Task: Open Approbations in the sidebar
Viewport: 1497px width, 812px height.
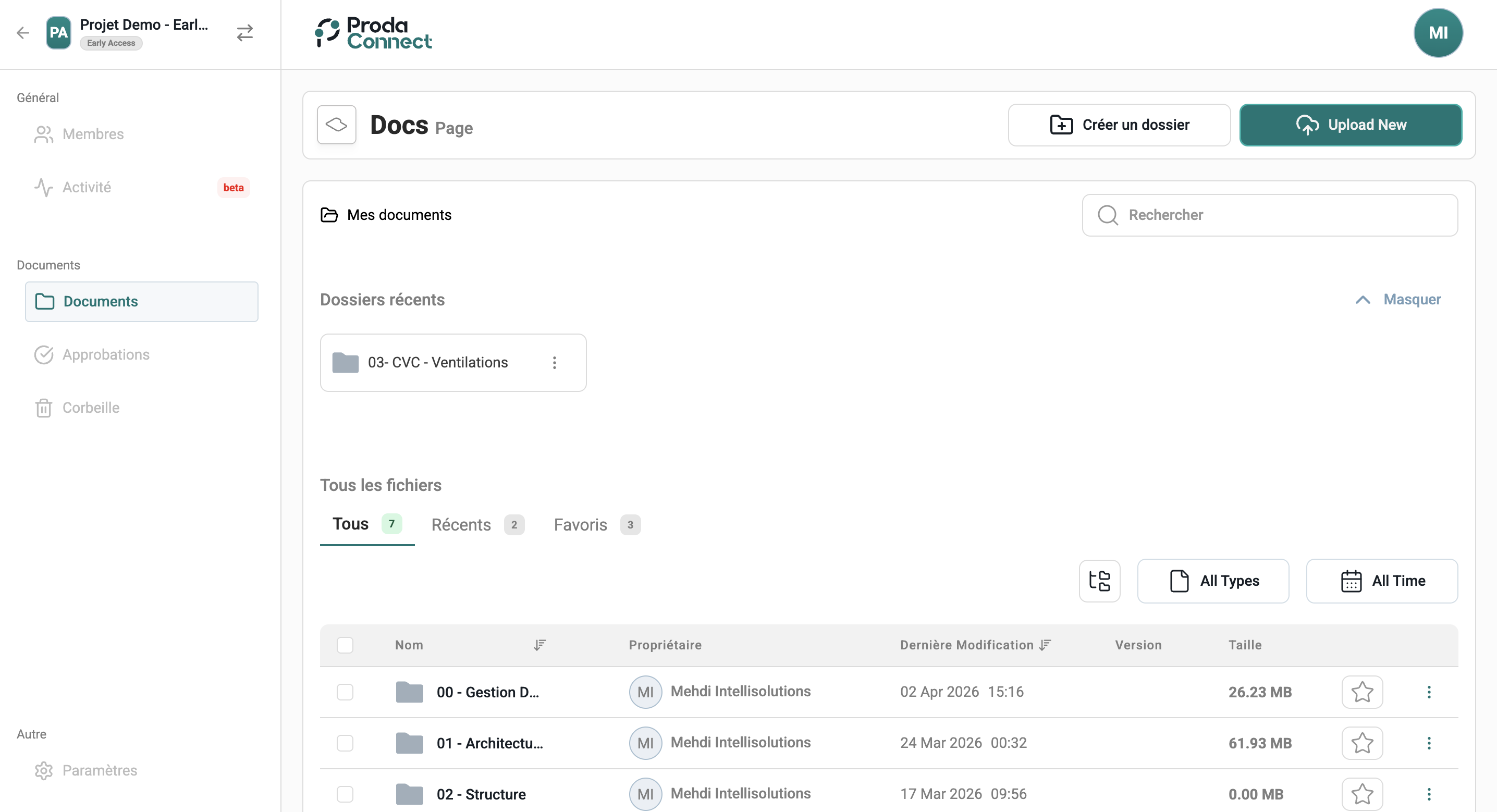Action: [x=141, y=354]
